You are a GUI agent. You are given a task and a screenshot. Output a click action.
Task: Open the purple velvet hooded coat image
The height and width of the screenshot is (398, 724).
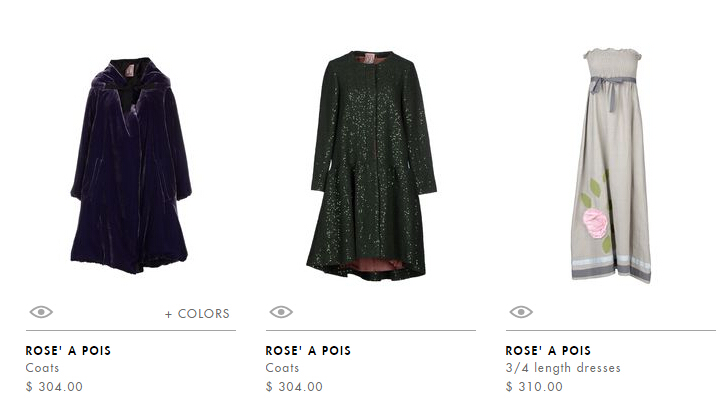pyautogui.click(x=131, y=165)
